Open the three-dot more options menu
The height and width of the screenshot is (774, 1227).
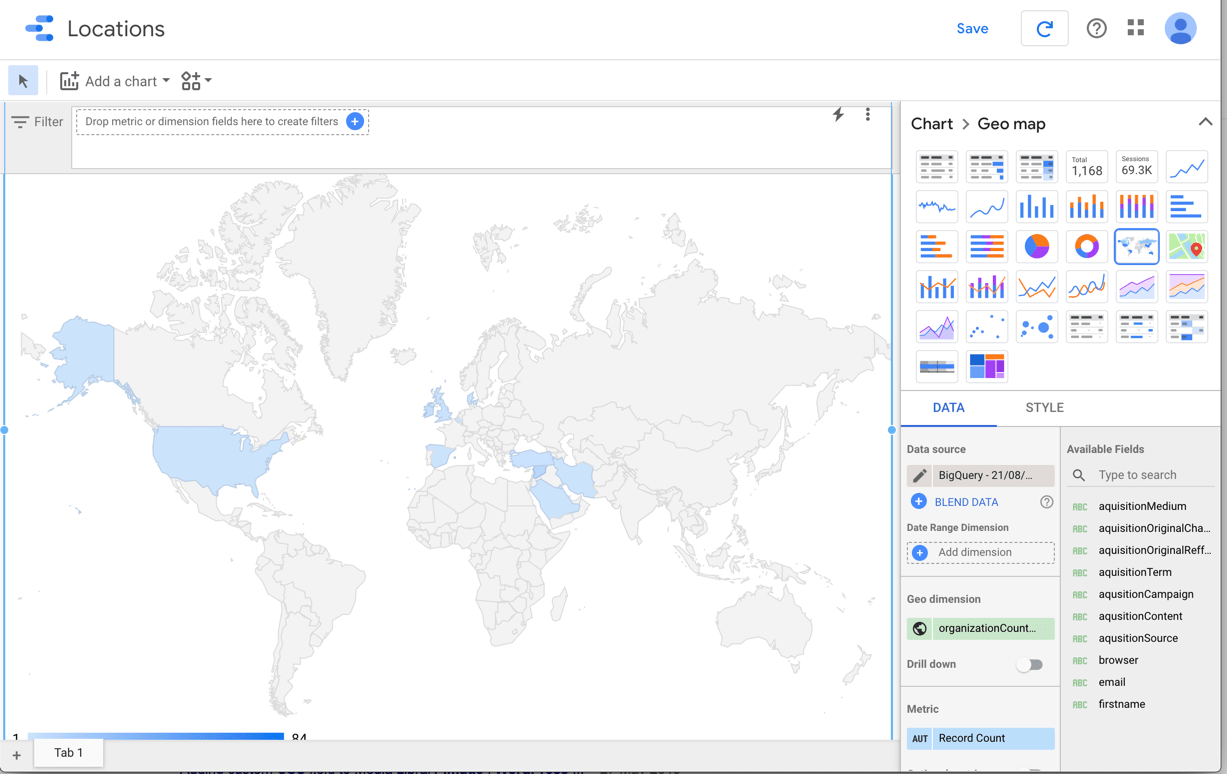[868, 115]
